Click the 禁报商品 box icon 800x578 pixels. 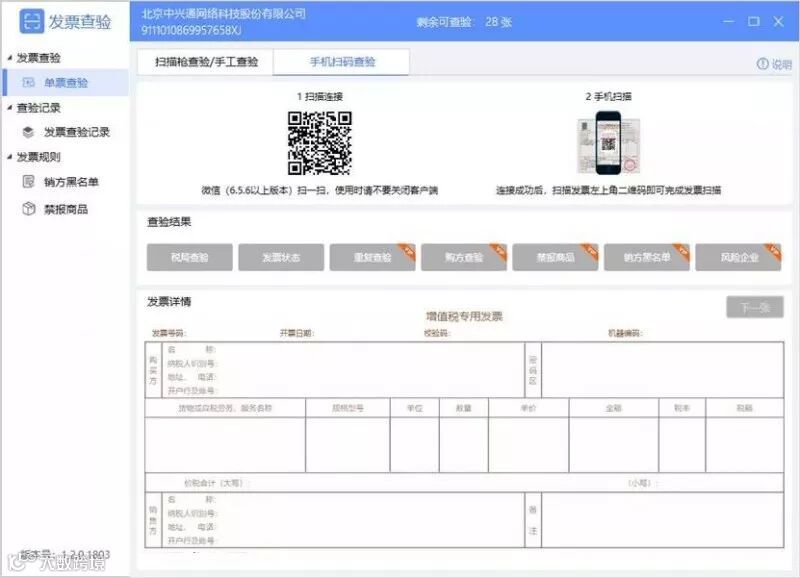(29, 209)
